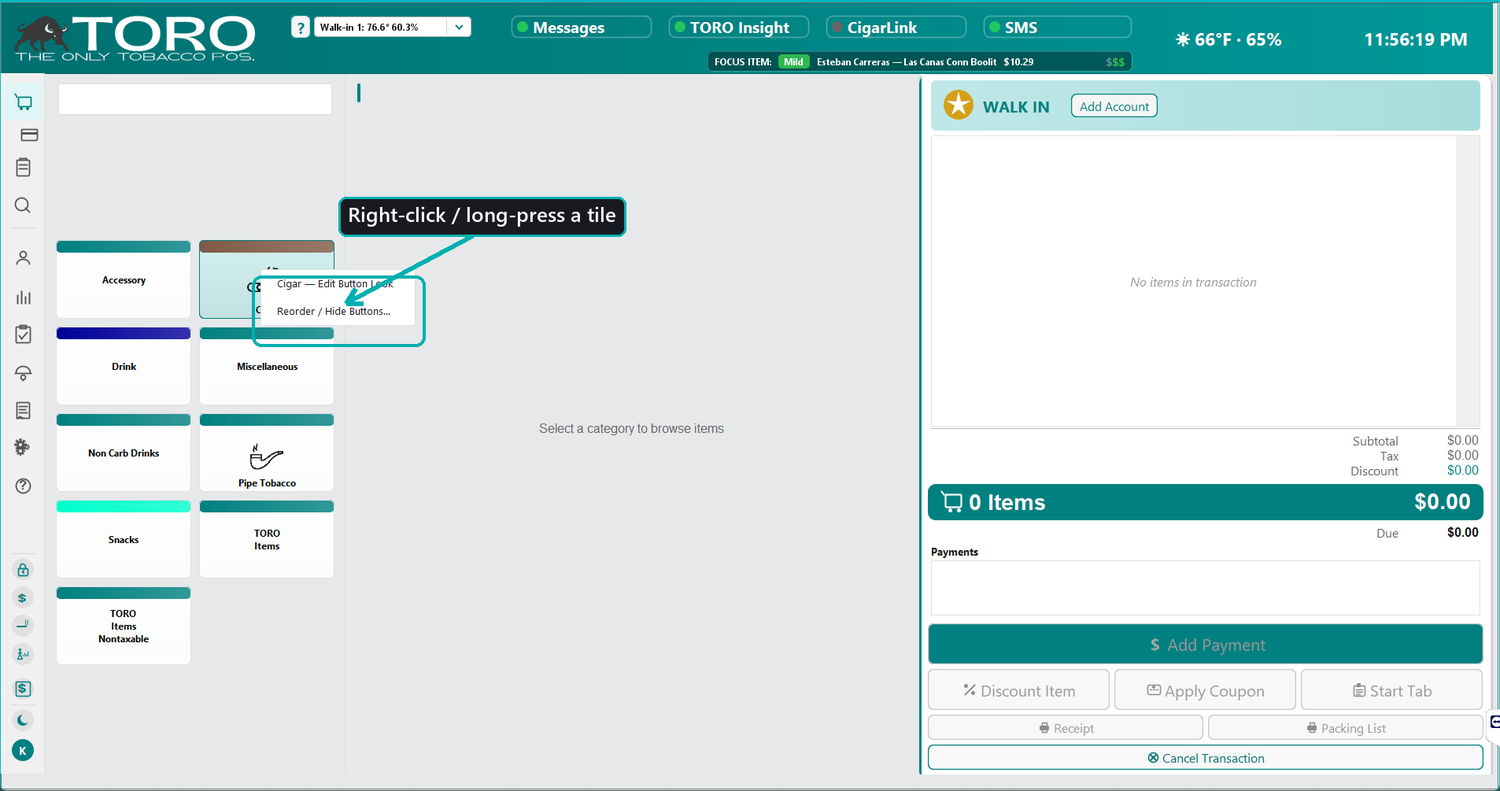Select the Snacks category tile
Image resolution: width=1500 pixels, height=791 pixels.
pyautogui.click(x=124, y=539)
